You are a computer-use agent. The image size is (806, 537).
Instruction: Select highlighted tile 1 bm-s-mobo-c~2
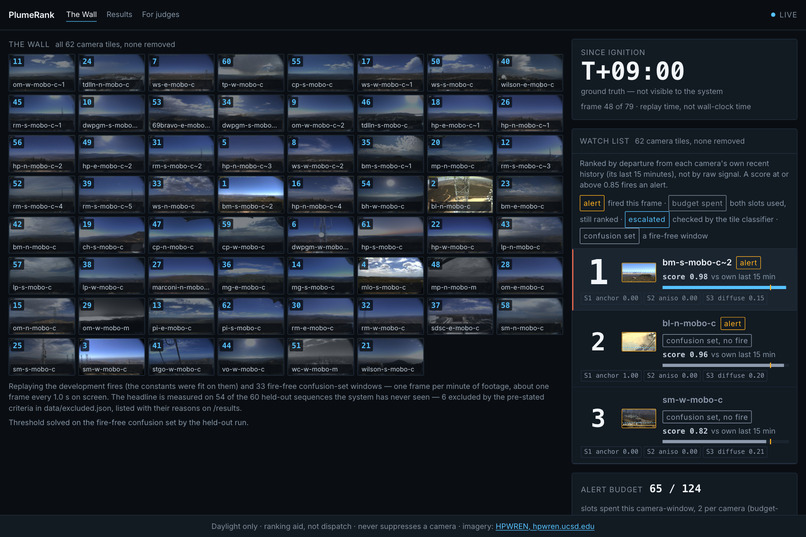click(251, 194)
